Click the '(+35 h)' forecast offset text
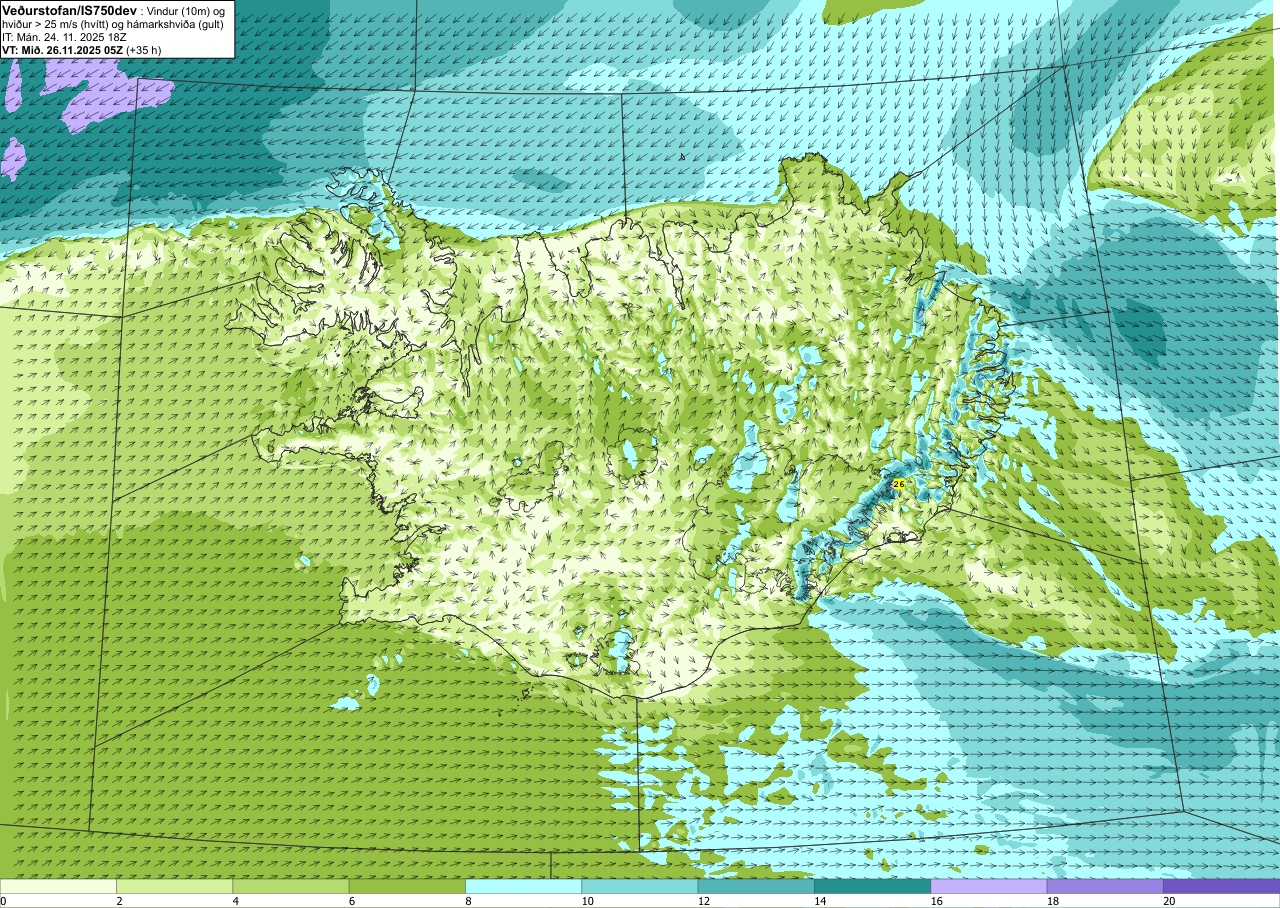 pyautogui.click(x=144, y=49)
